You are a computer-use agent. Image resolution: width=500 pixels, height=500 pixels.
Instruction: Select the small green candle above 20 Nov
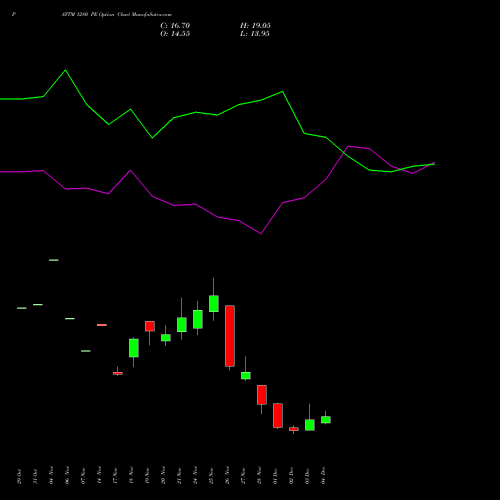coord(166,338)
